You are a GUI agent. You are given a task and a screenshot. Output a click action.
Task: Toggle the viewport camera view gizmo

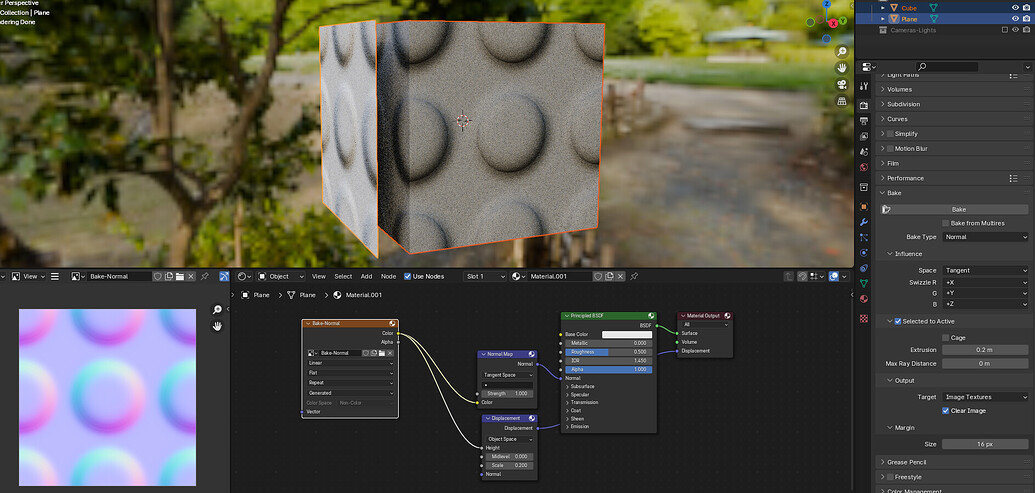pos(842,84)
